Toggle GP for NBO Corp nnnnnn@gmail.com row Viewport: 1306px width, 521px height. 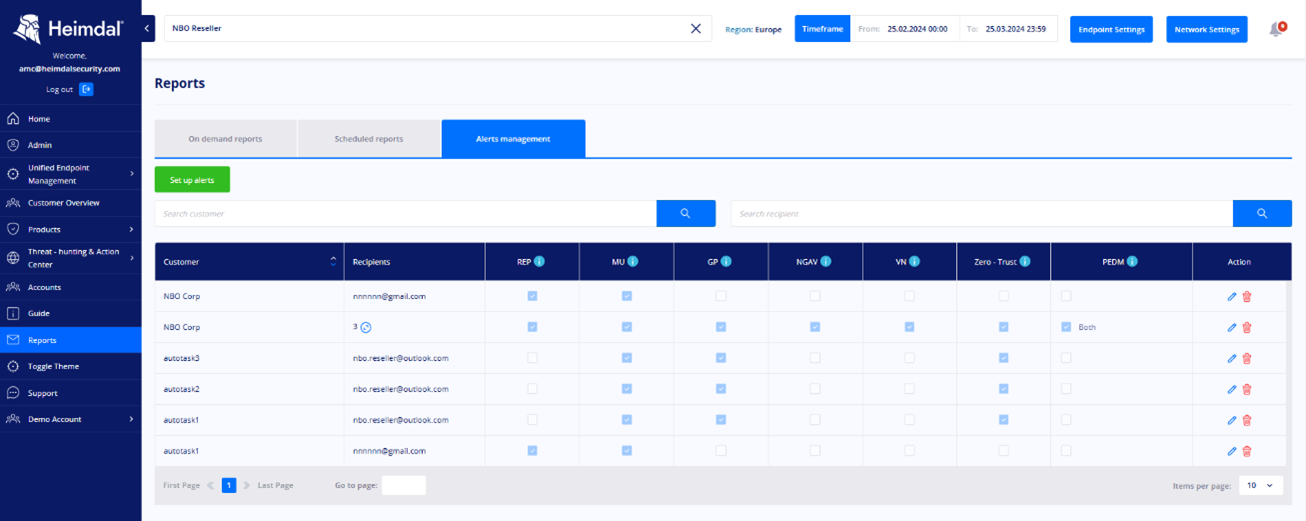pyautogui.click(x=721, y=296)
